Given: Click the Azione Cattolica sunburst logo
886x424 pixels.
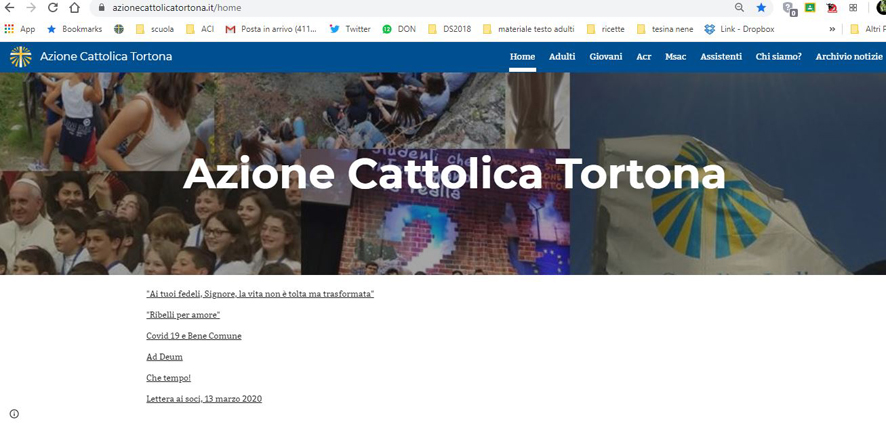Looking at the screenshot, I should pos(20,57).
